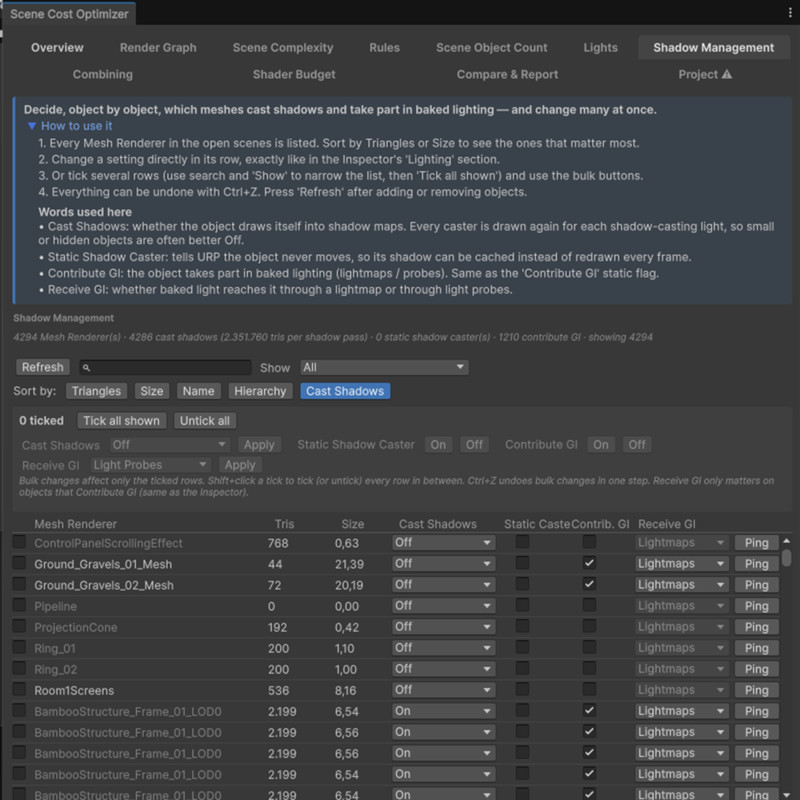Set Static Shadow Caster bulk Off

[474, 445]
